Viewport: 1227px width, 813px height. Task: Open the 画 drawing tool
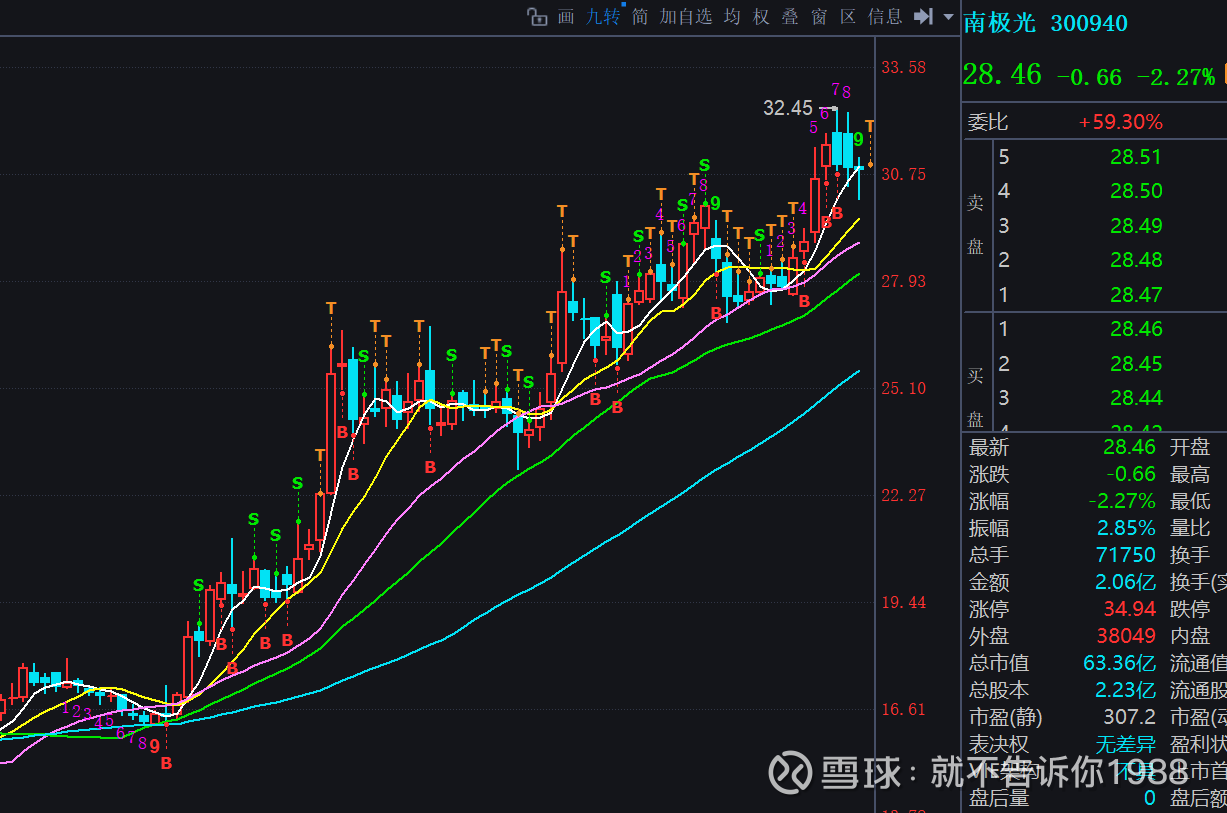(566, 17)
